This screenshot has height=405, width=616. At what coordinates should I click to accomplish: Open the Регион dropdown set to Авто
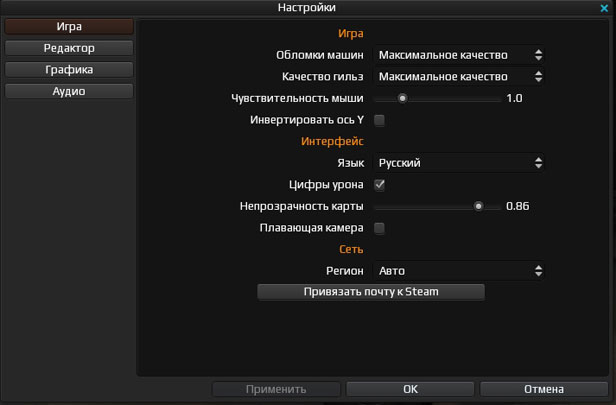[x=459, y=271]
